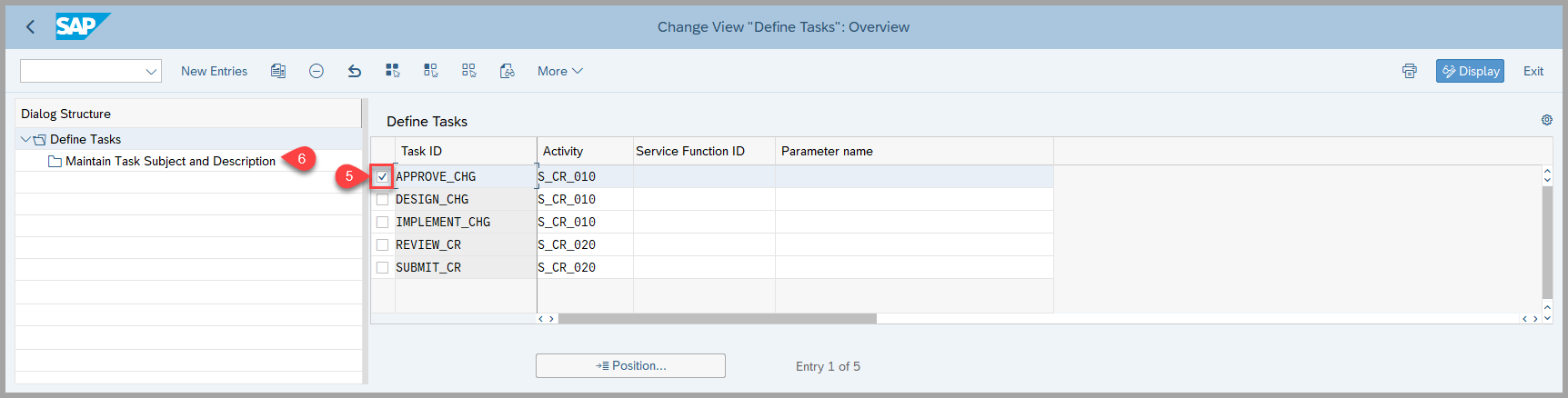This screenshot has width=1568, height=398.
Task: Click the Print icon
Action: (x=1409, y=71)
